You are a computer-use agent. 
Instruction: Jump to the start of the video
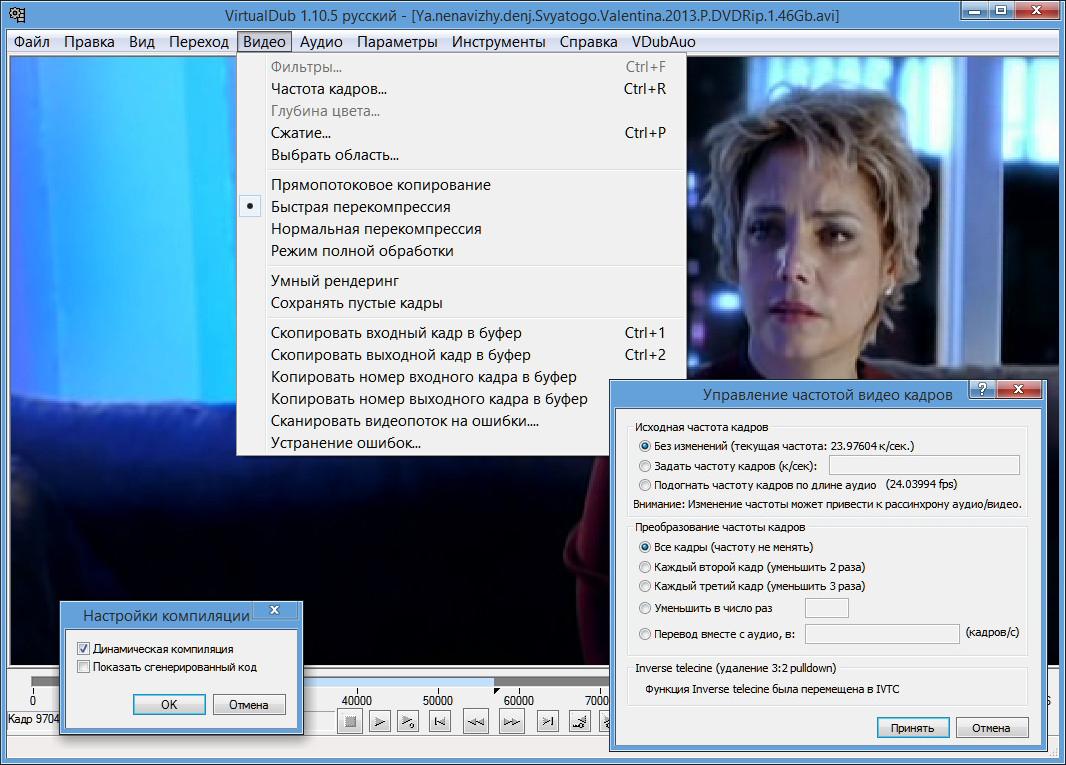[440, 721]
